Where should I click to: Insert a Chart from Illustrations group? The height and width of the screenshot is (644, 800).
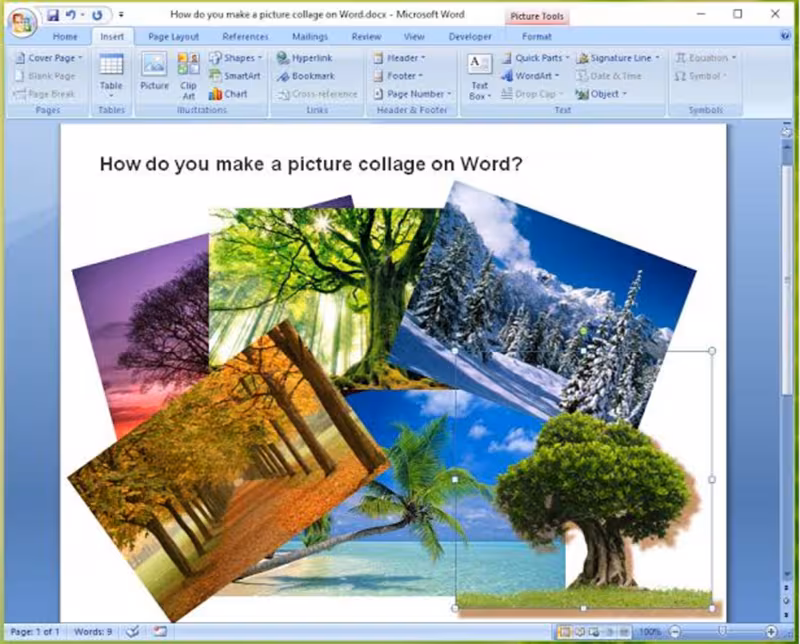tap(228, 94)
